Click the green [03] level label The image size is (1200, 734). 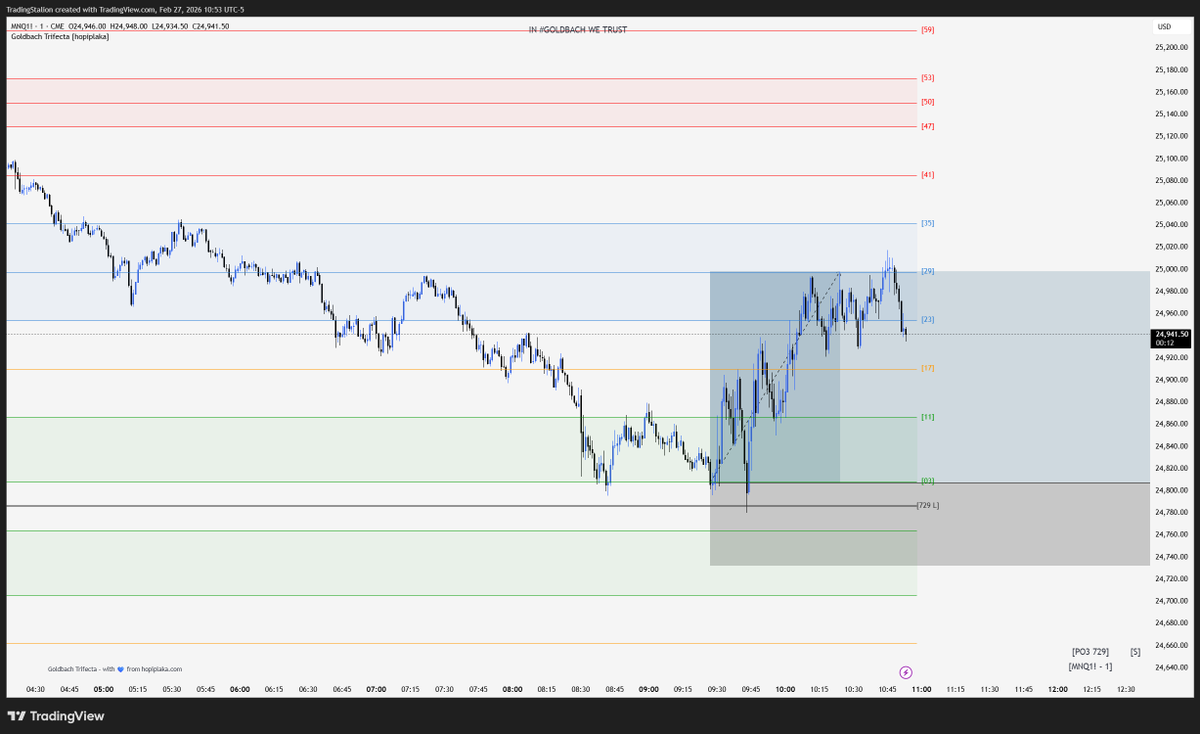[926, 480]
